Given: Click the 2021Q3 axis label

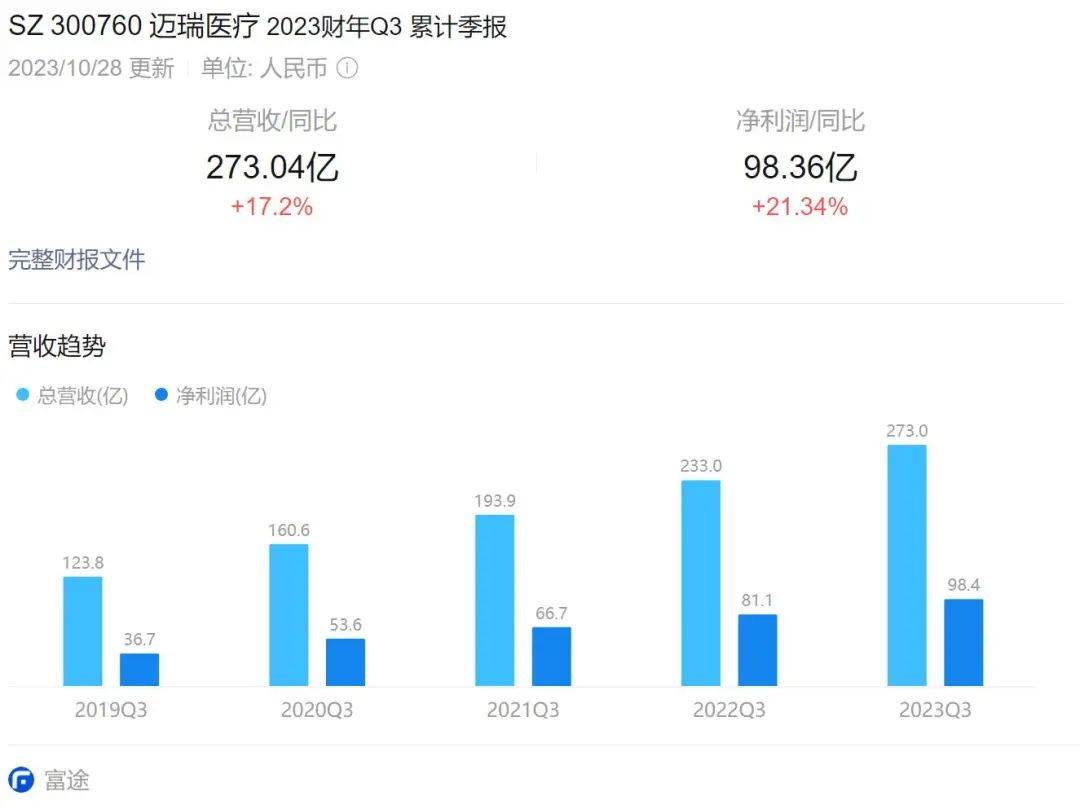Looking at the screenshot, I should (523, 710).
